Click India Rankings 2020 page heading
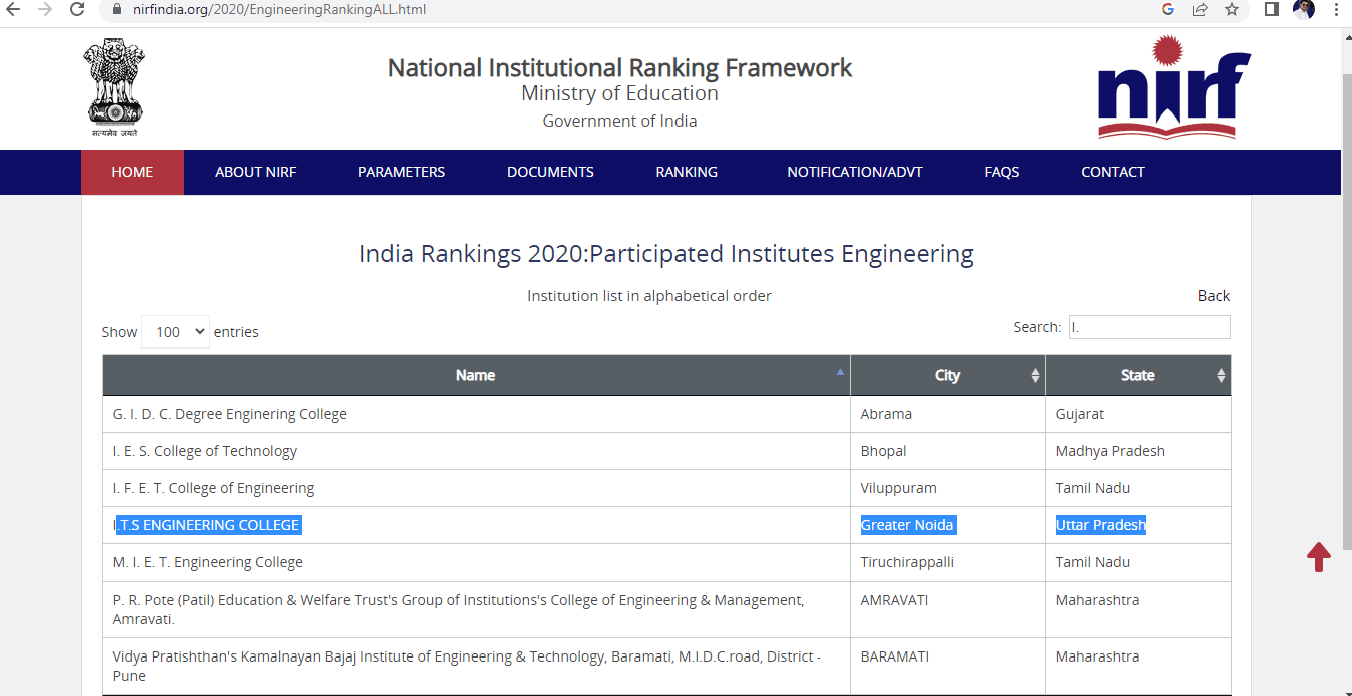The width and height of the screenshot is (1352, 696). pyautogui.click(x=666, y=254)
